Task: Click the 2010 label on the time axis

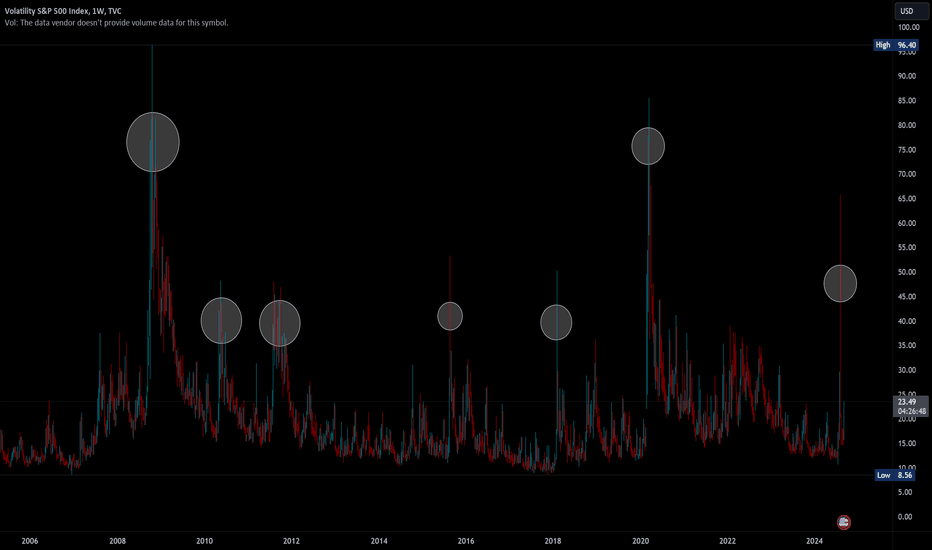Action: 204,541
